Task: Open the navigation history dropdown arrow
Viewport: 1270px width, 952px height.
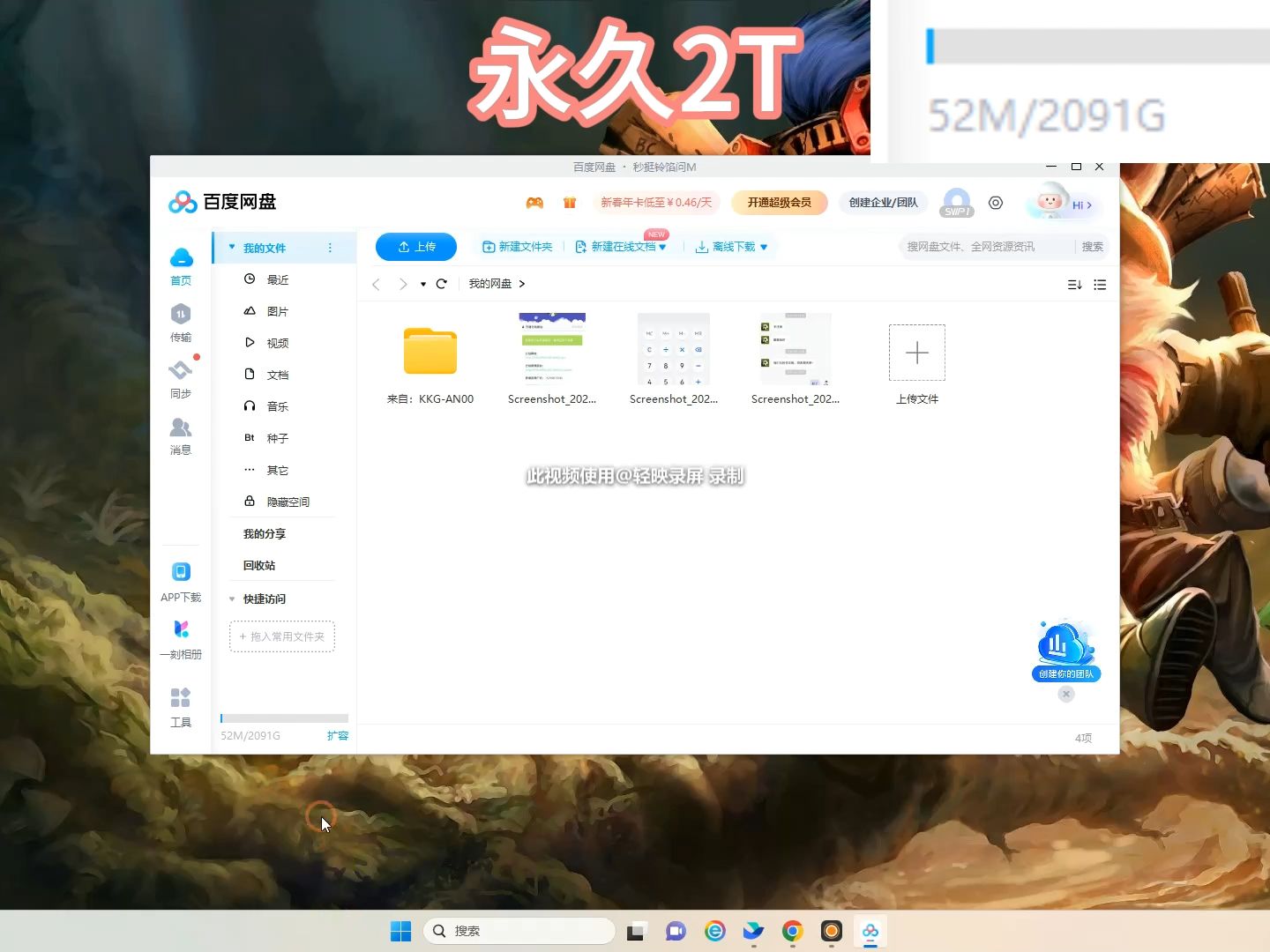Action: pos(423,284)
